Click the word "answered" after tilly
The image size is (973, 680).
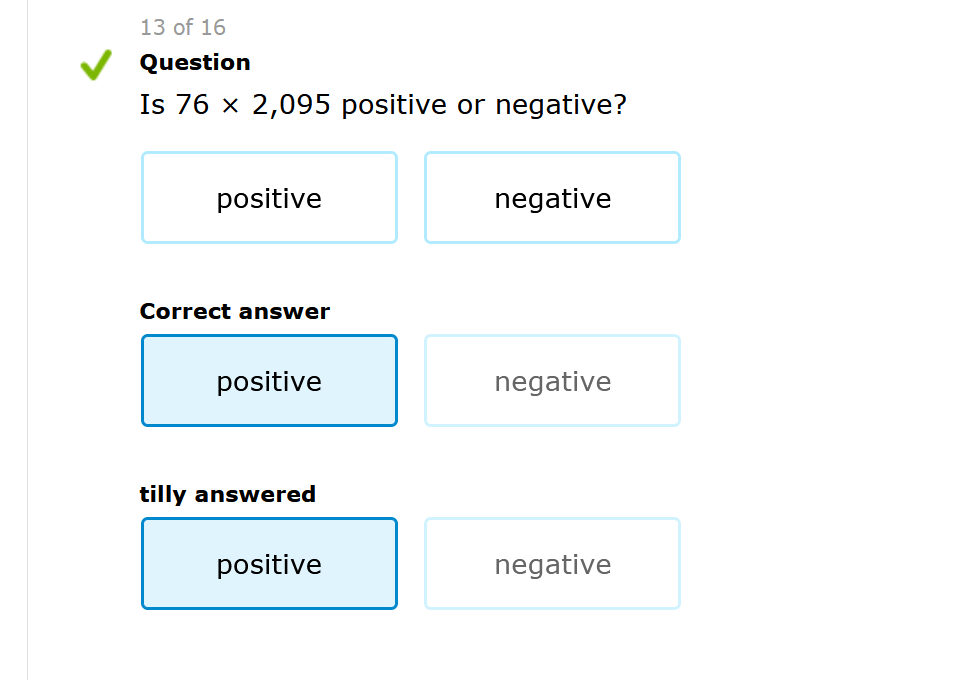254,494
